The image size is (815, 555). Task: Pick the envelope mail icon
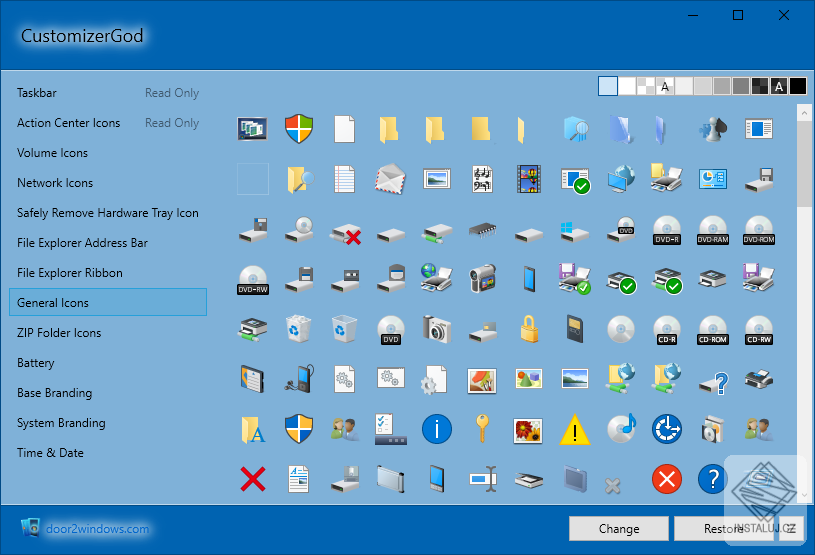pyautogui.click(x=390, y=179)
